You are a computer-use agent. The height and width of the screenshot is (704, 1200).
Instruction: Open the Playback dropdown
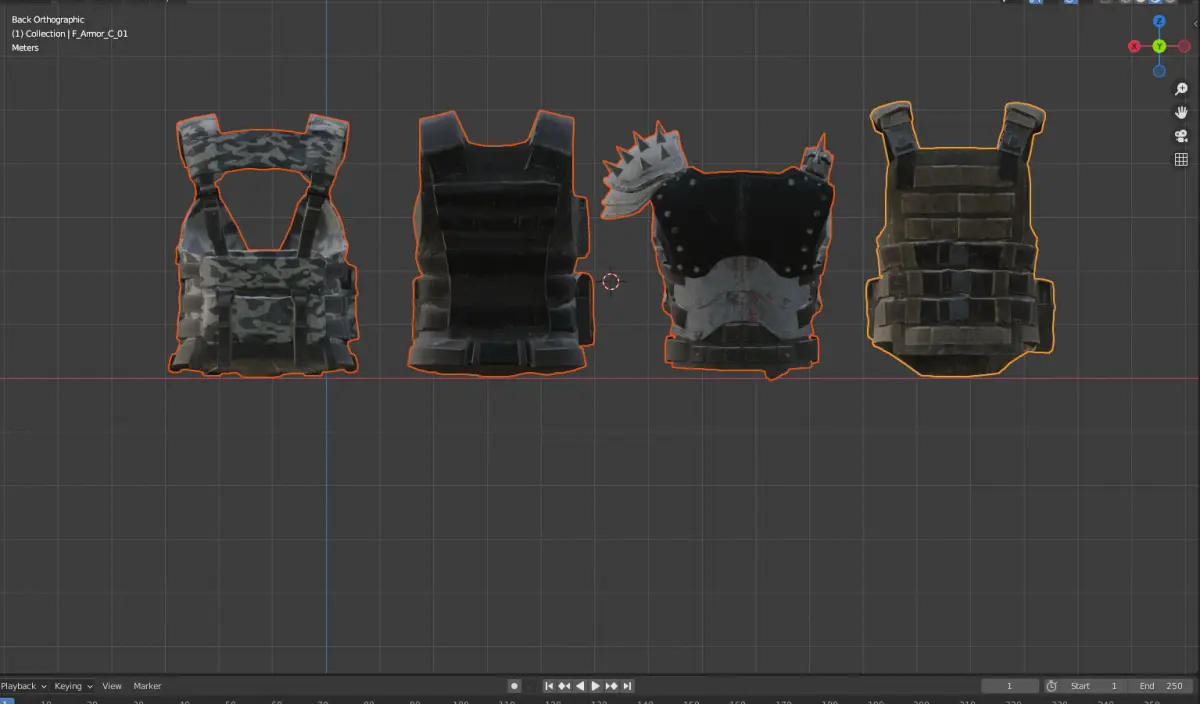pyautogui.click(x=24, y=686)
